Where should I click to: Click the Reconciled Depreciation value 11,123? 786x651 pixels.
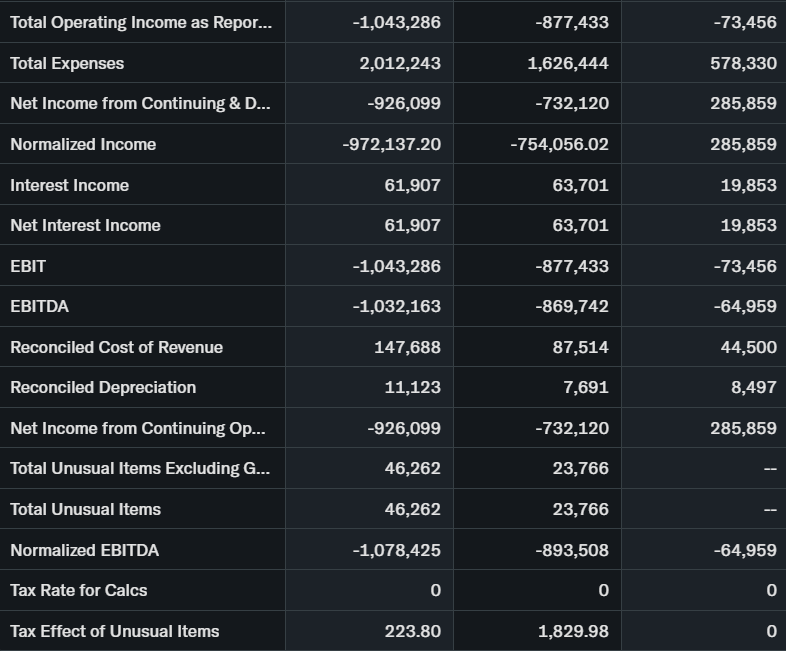click(x=412, y=387)
